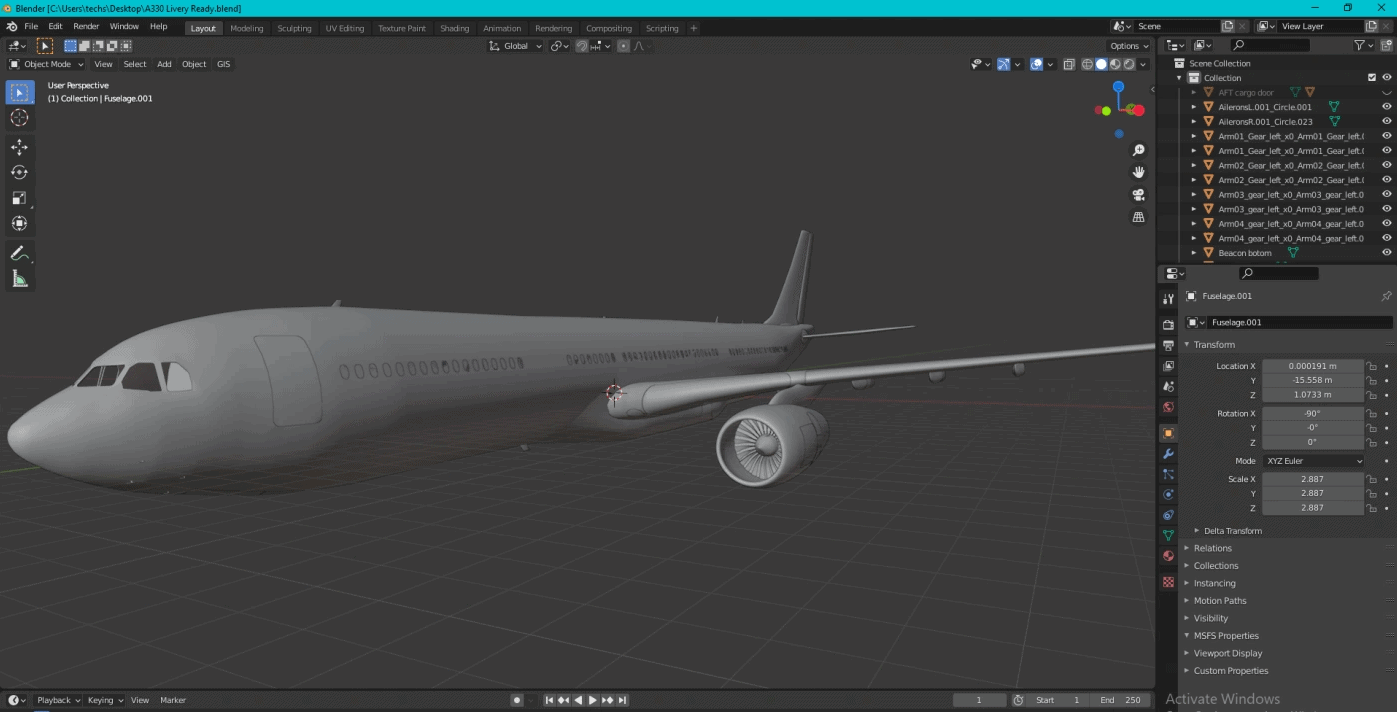Hide AileronsL.001_Circle.001 using eye icon
This screenshot has width=1397, height=712.
pyautogui.click(x=1386, y=107)
